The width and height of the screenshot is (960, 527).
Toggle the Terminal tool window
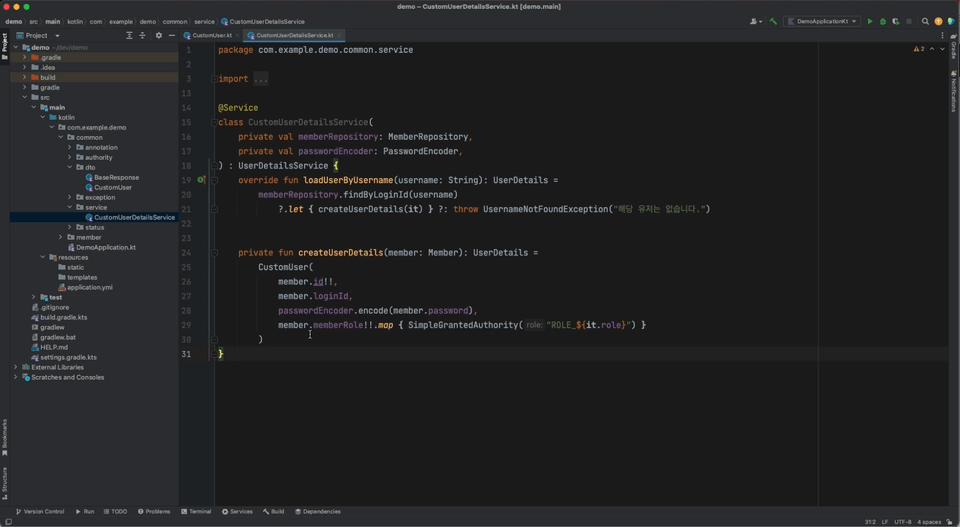point(196,511)
